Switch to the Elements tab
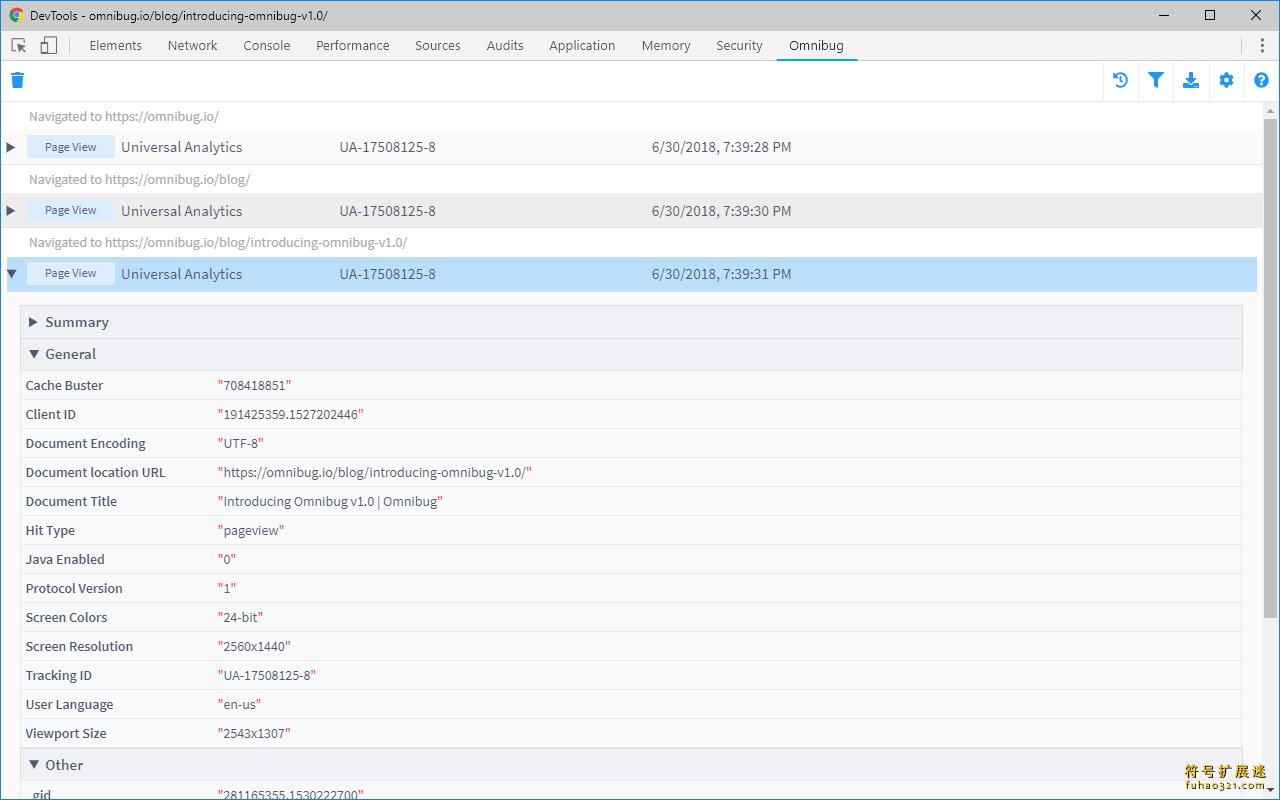This screenshot has height=800, width=1280. point(116,45)
